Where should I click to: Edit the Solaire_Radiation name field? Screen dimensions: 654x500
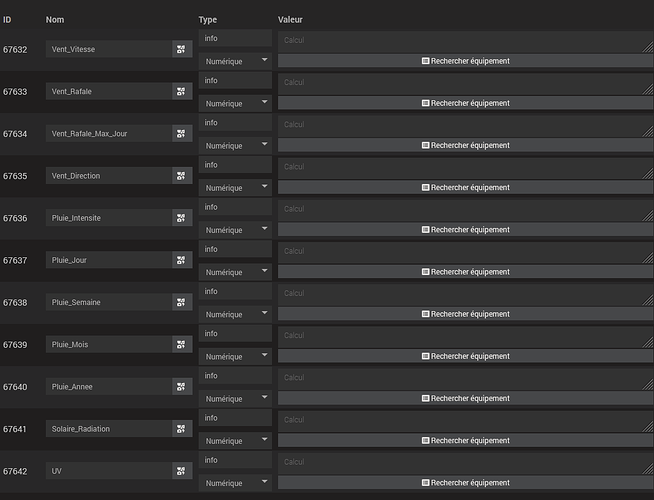[x=109, y=429]
